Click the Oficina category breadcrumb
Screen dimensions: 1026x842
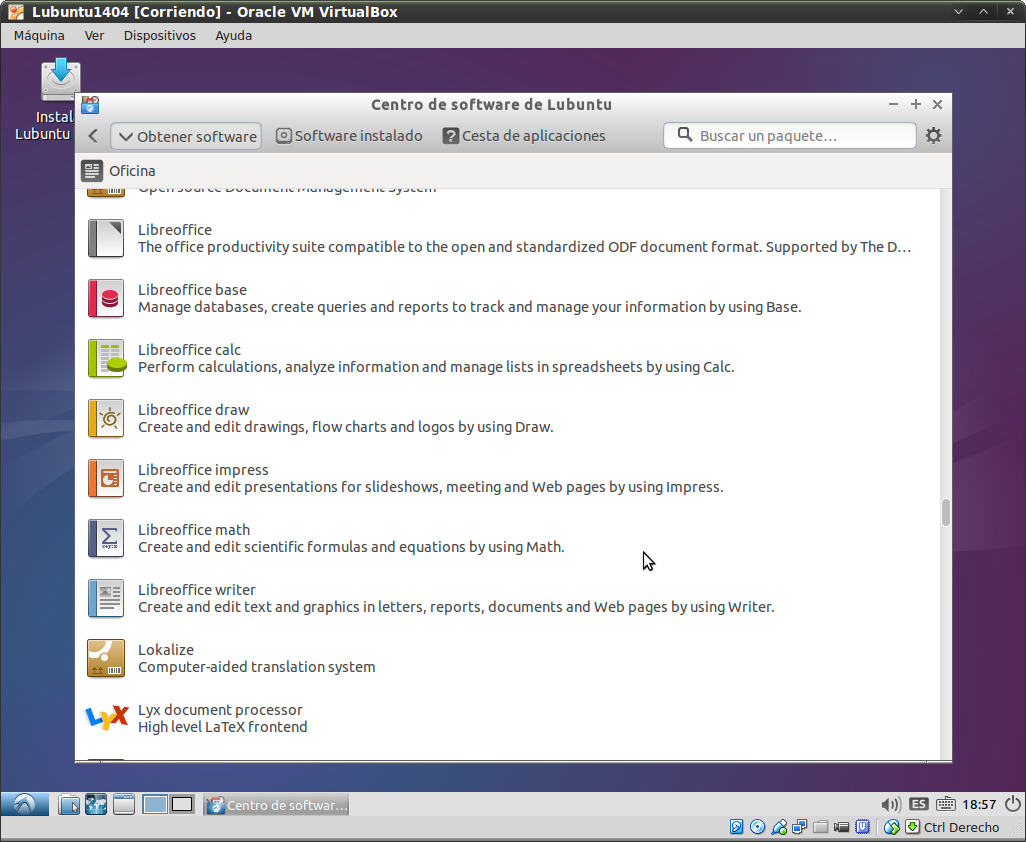click(132, 171)
